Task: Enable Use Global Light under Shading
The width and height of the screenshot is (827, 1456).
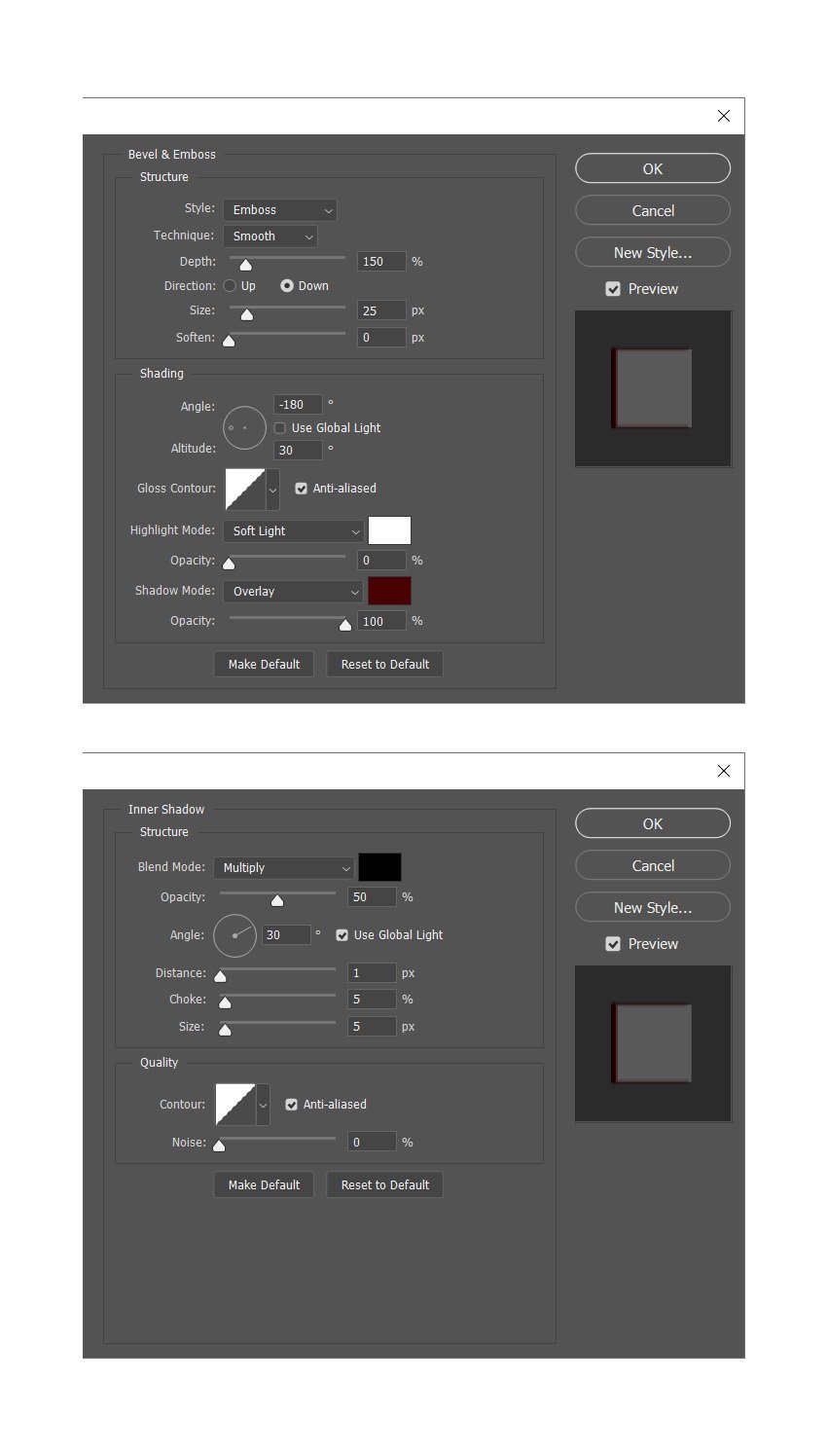Action: click(280, 427)
